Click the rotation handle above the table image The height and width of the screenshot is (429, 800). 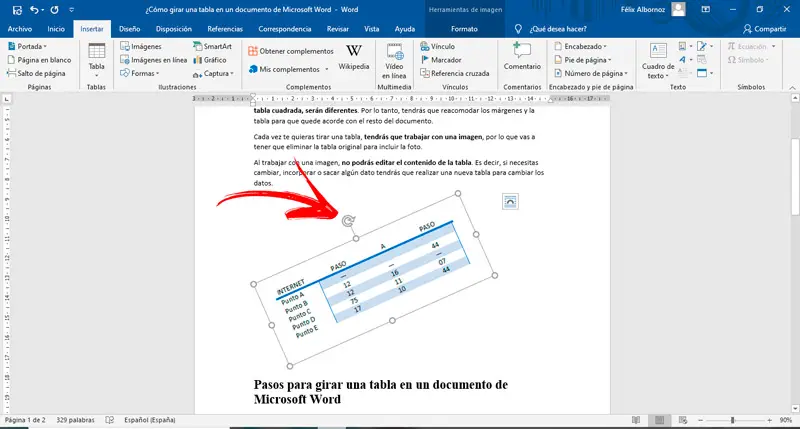pos(348,221)
